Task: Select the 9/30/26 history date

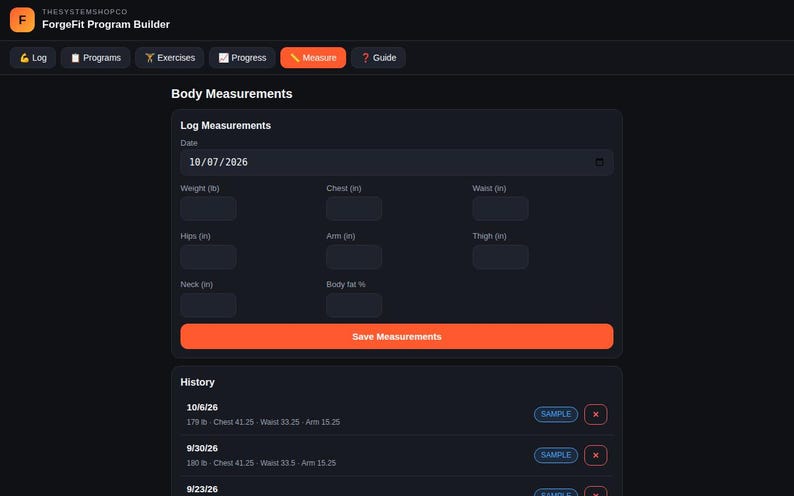Action: [202, 448]
